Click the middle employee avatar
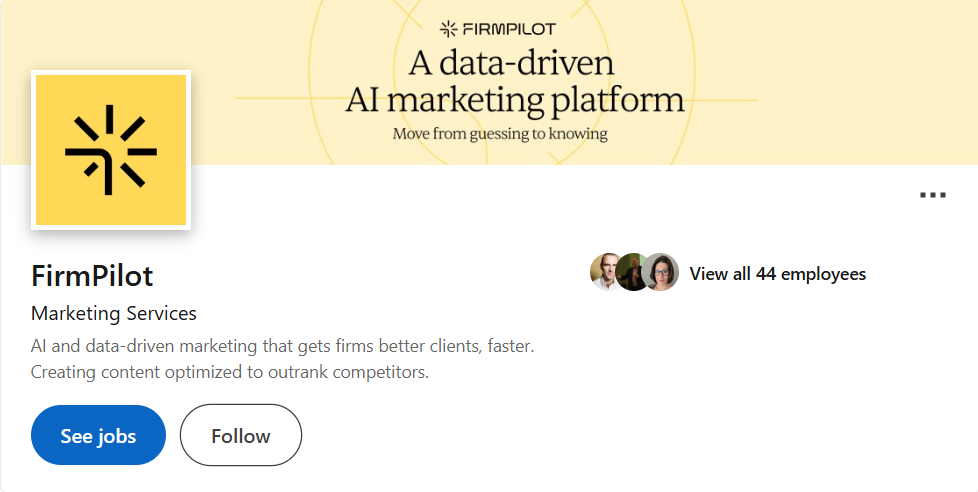 click(634, 272)
